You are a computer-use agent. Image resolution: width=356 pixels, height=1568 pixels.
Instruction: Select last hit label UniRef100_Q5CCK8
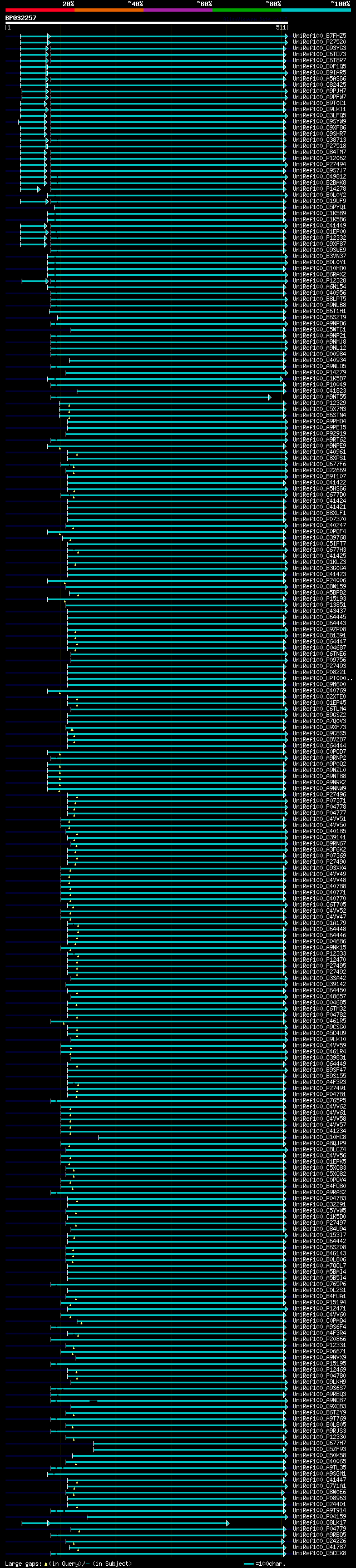[x=319, y=1553]
